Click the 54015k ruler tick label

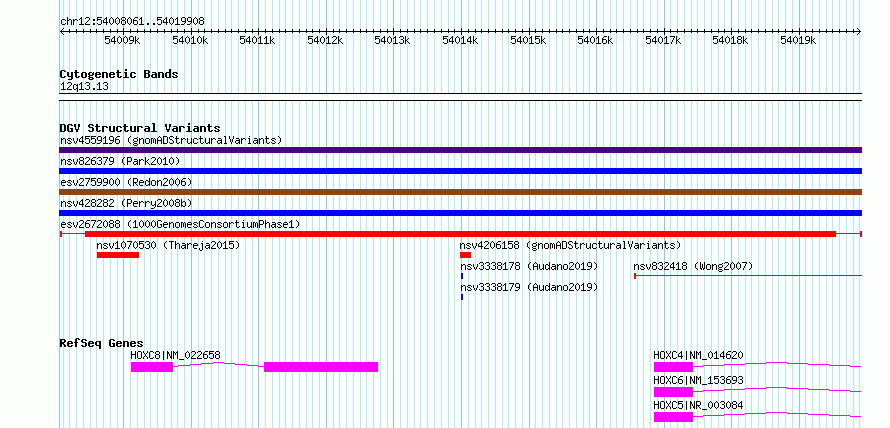point(528,40)
